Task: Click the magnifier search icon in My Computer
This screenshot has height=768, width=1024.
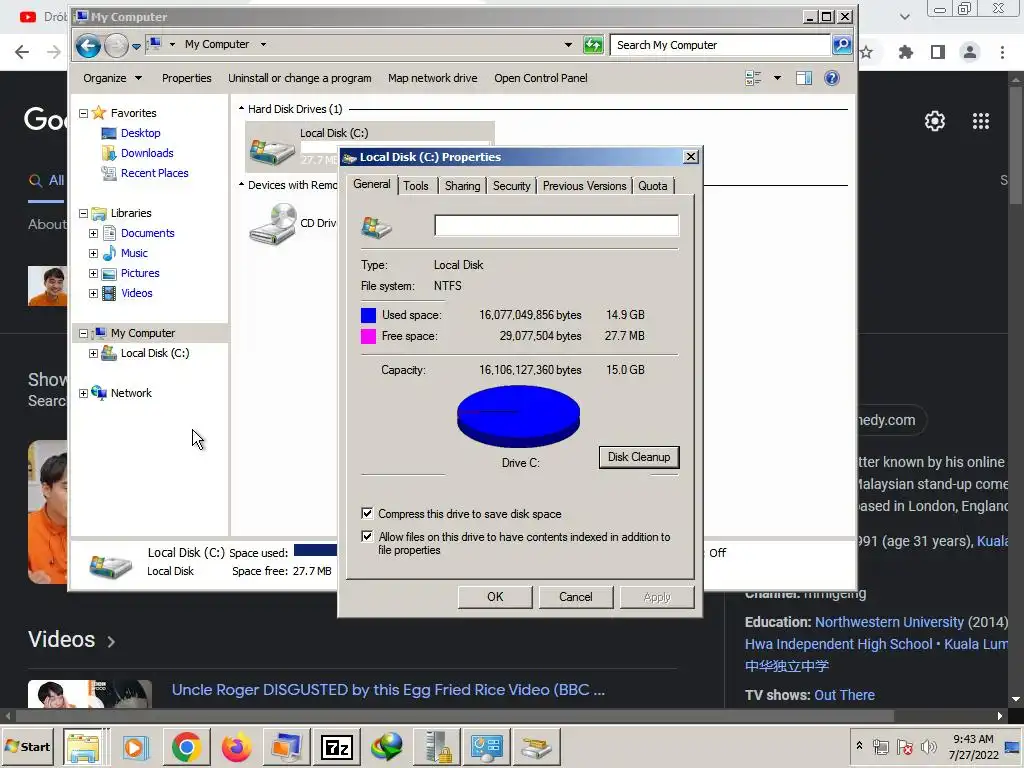Action: (x=842, y=45)
